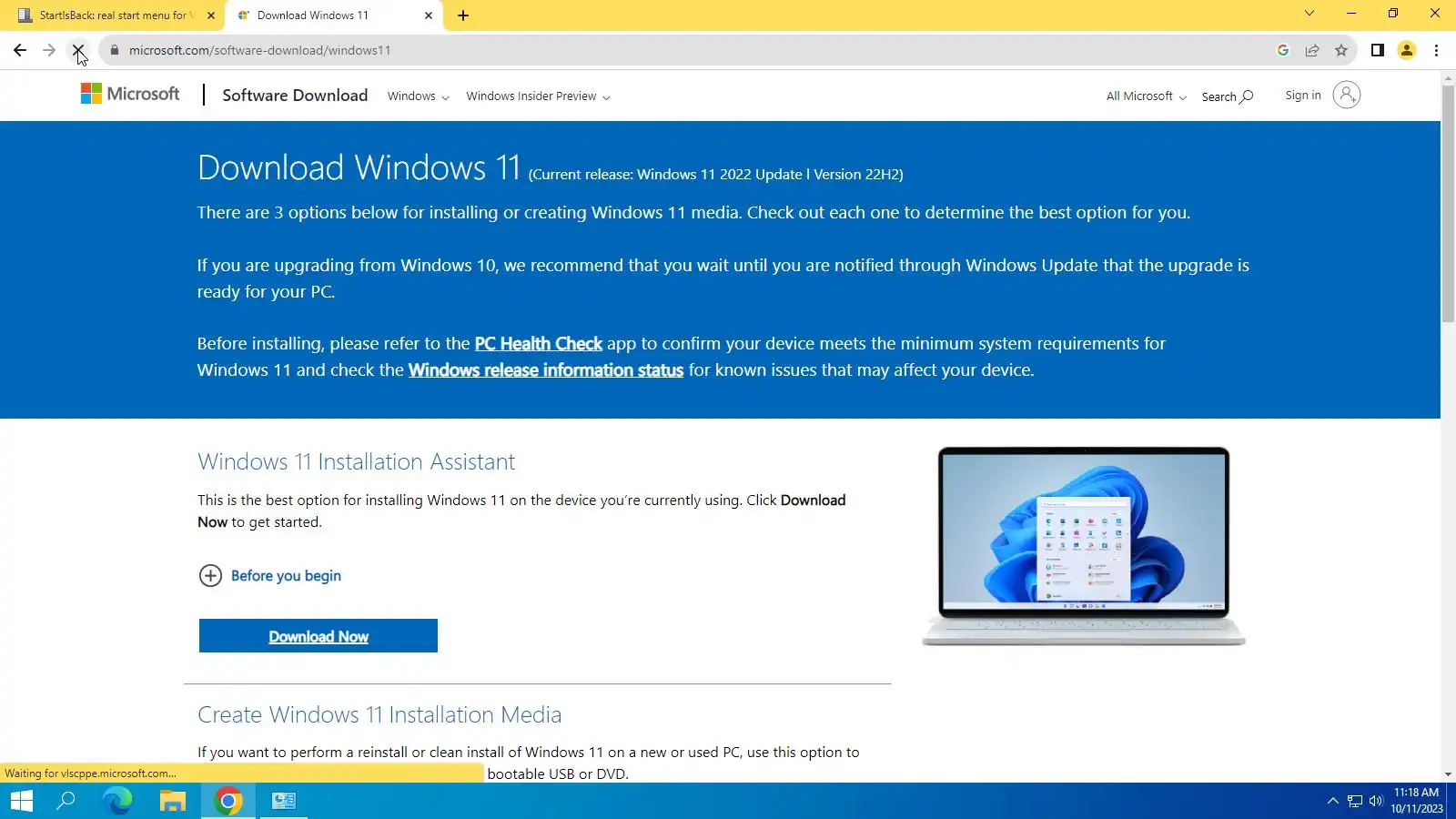
Task: Click the Download Now button
Action: click(318, 636)
